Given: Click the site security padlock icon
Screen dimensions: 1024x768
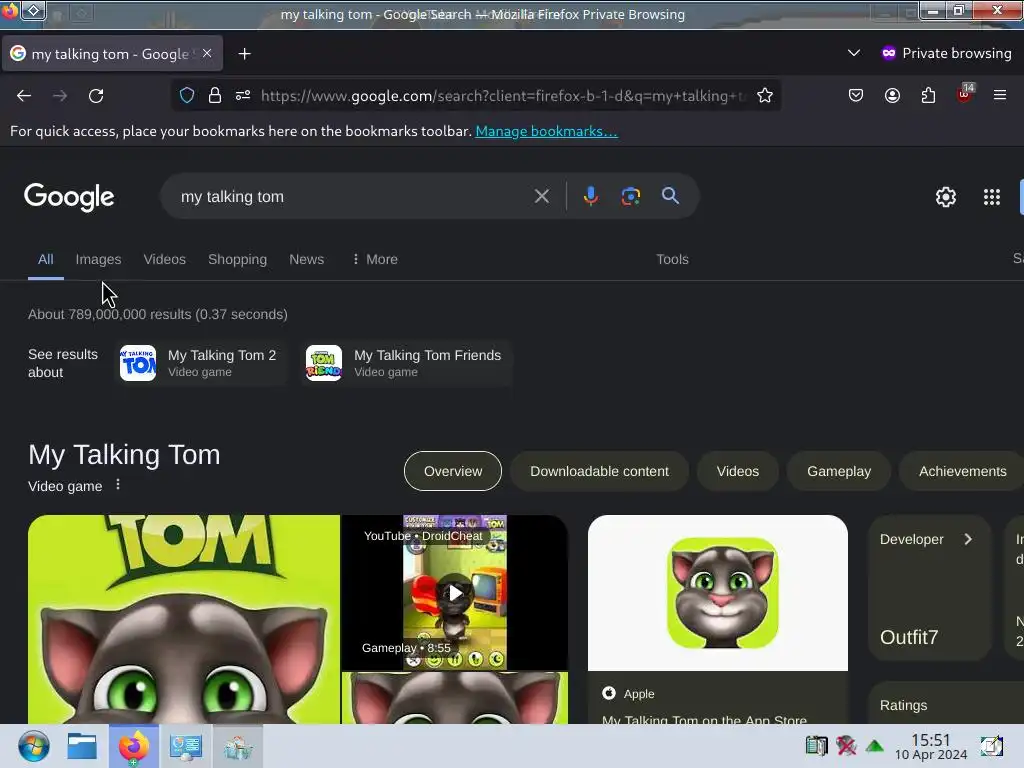Looking at the screenshot, I should point(215,96).
